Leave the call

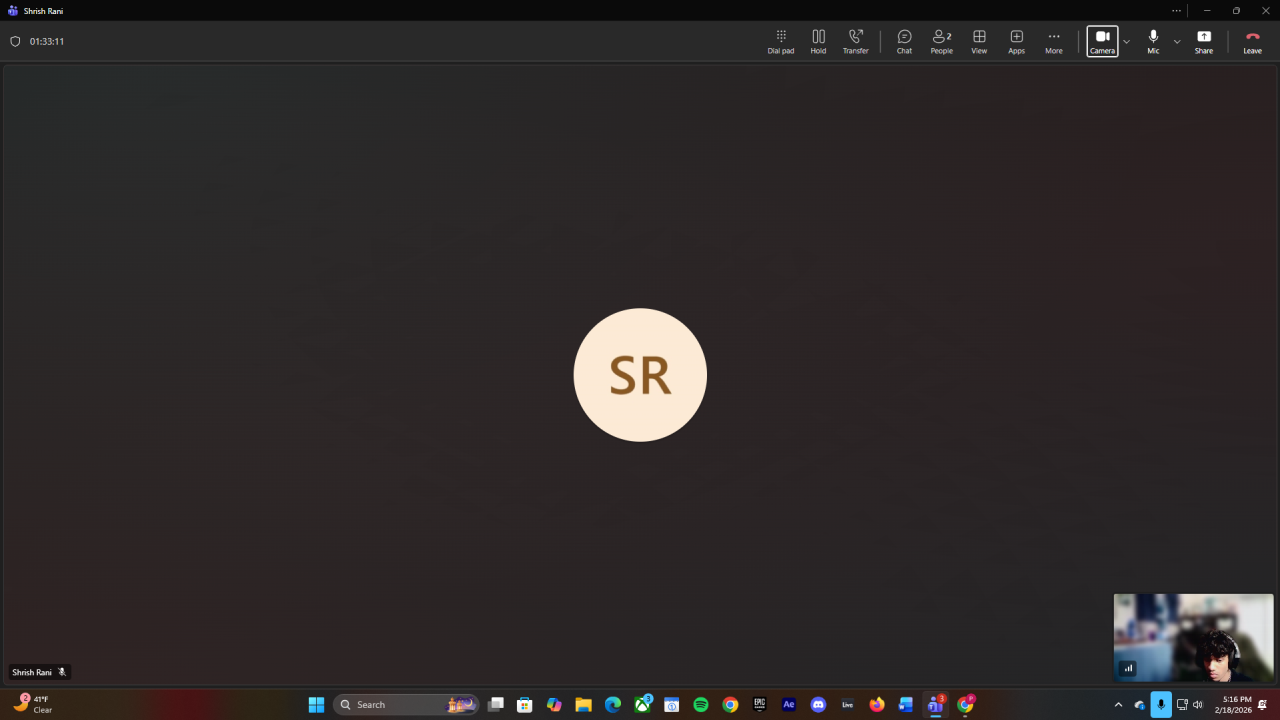point(1252,41)
